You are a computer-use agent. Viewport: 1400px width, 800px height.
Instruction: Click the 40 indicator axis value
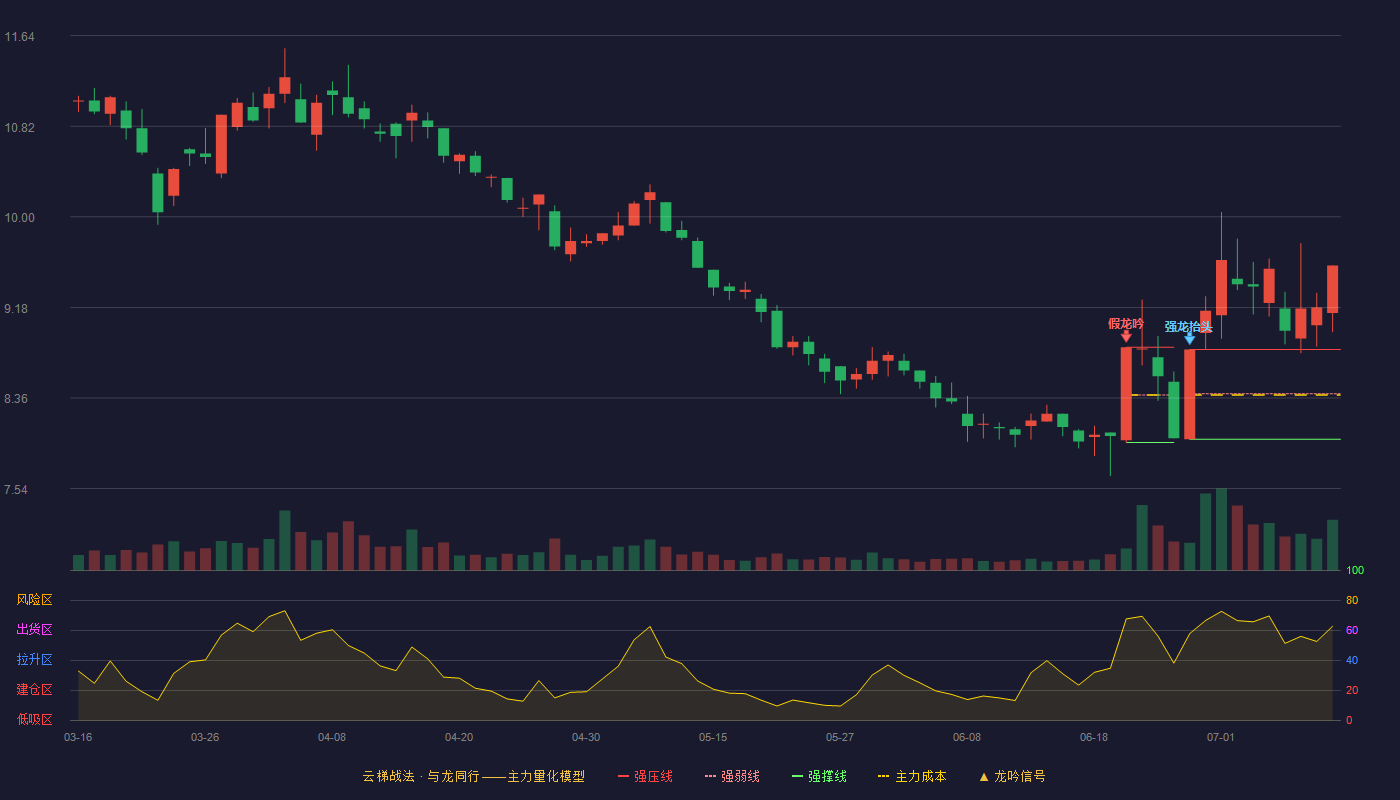[x=1352, y=660]
